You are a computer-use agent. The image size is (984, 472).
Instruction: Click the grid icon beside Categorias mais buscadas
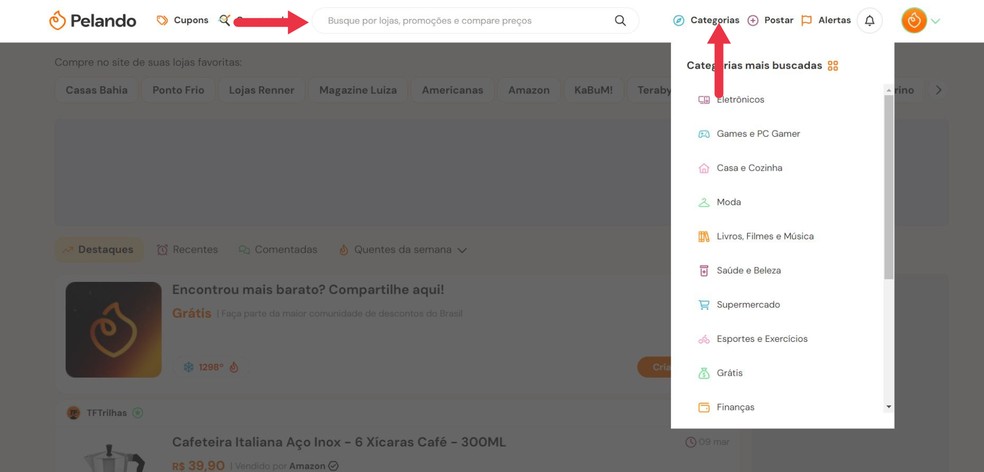pos(833,66)
